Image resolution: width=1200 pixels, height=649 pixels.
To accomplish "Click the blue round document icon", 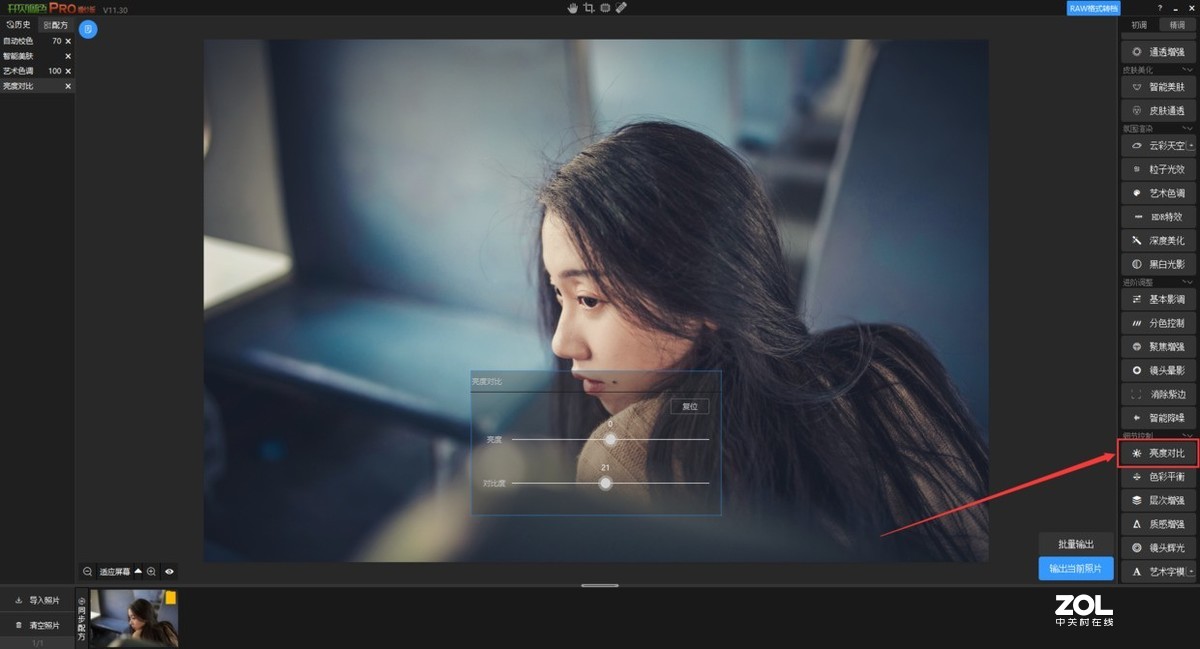I will pyautogui.click(x=88, y=30).
